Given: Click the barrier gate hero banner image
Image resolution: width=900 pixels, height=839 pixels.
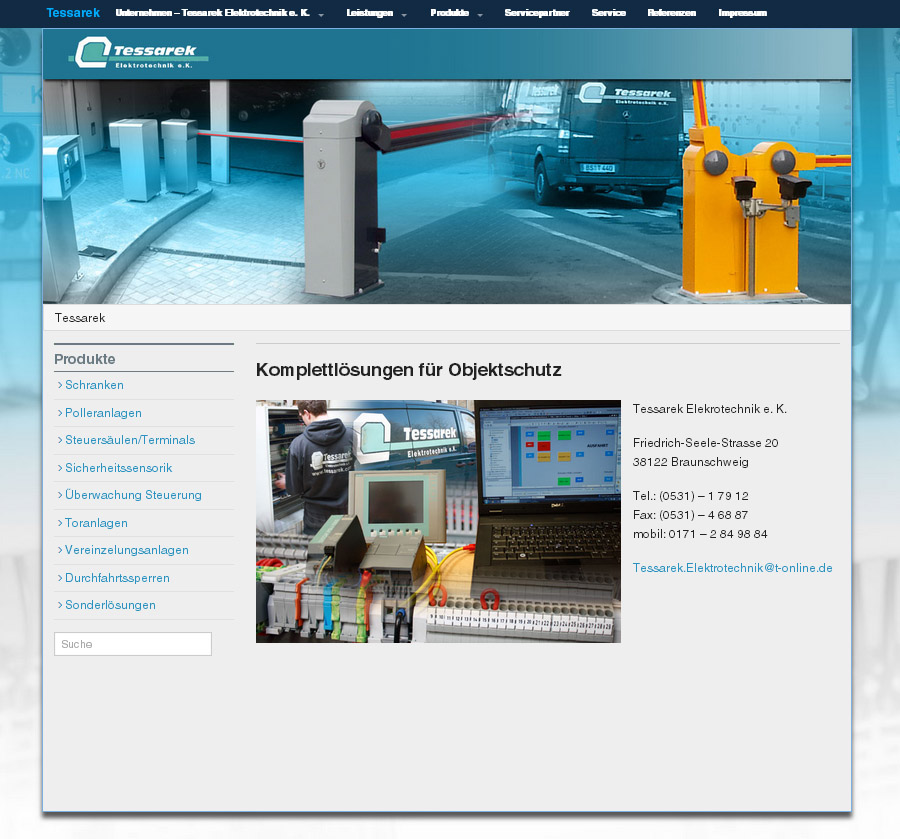Looking at the screenshot, I should 447,192.
